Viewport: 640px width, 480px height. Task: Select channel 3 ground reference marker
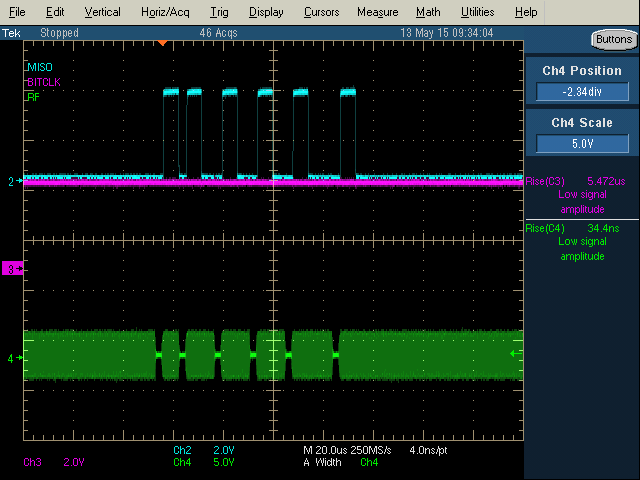pos(13,269)
